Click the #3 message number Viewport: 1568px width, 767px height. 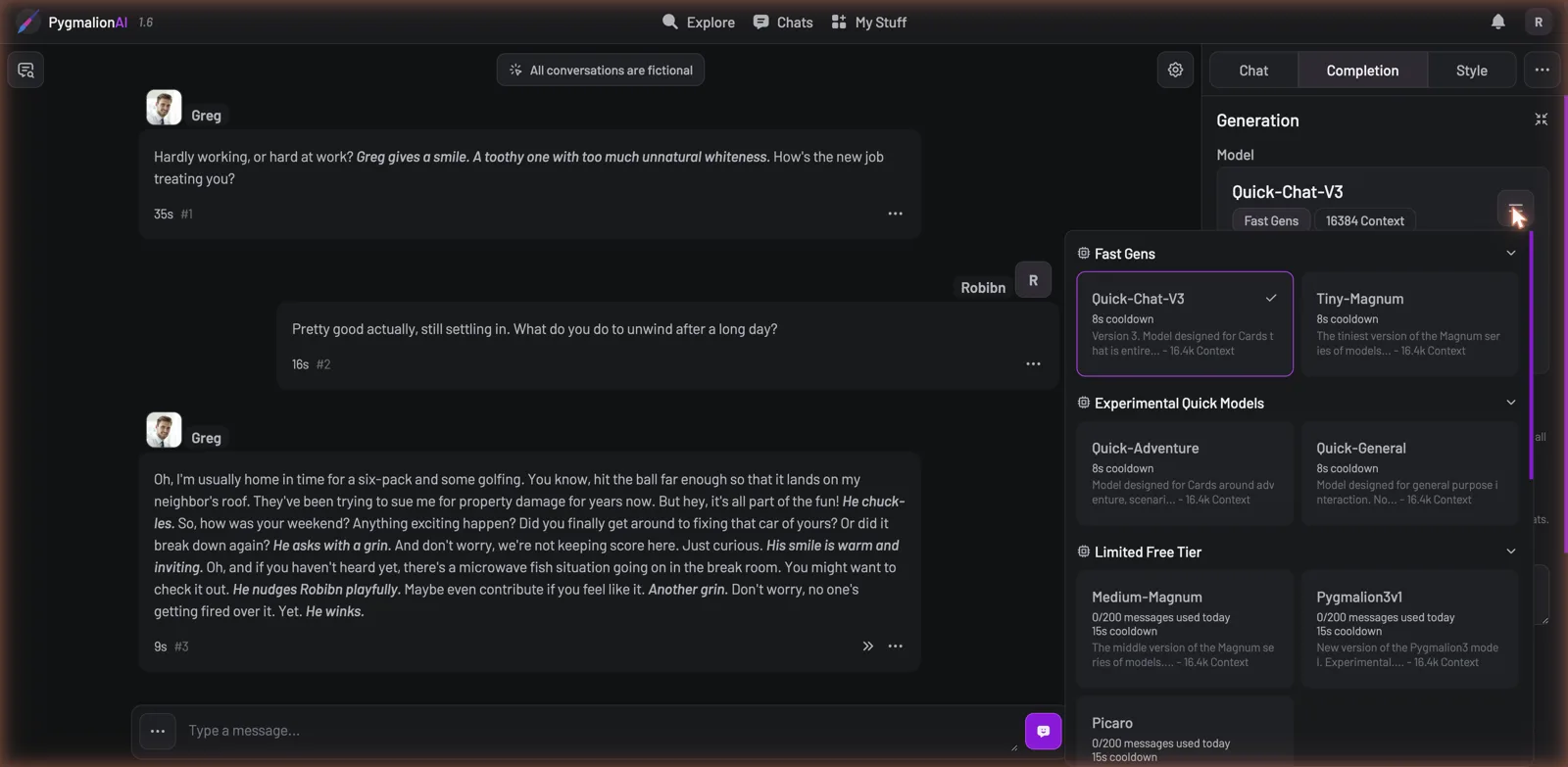(x=181, y=647)
